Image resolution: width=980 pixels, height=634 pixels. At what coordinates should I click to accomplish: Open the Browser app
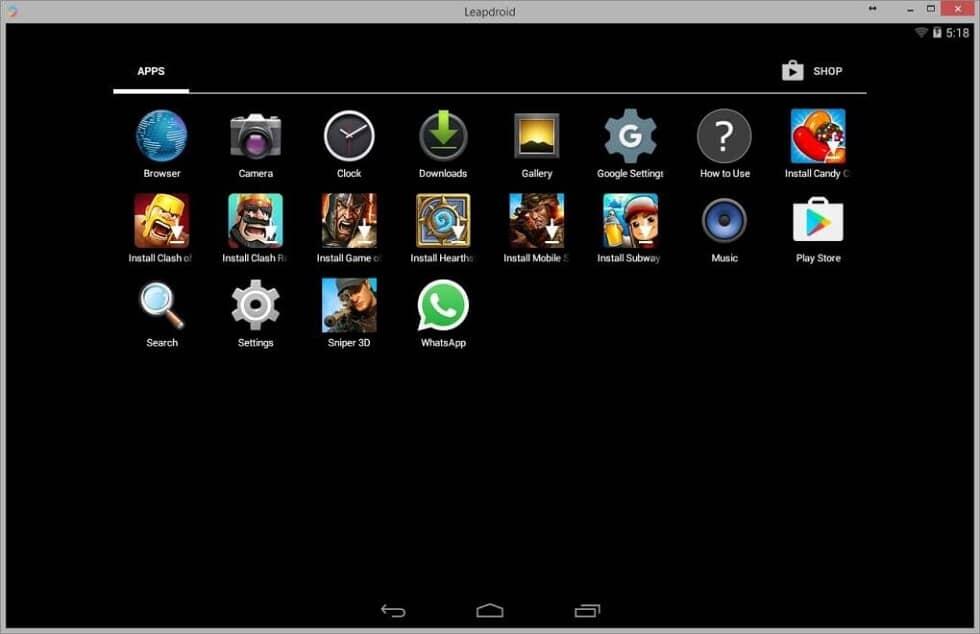161,136
